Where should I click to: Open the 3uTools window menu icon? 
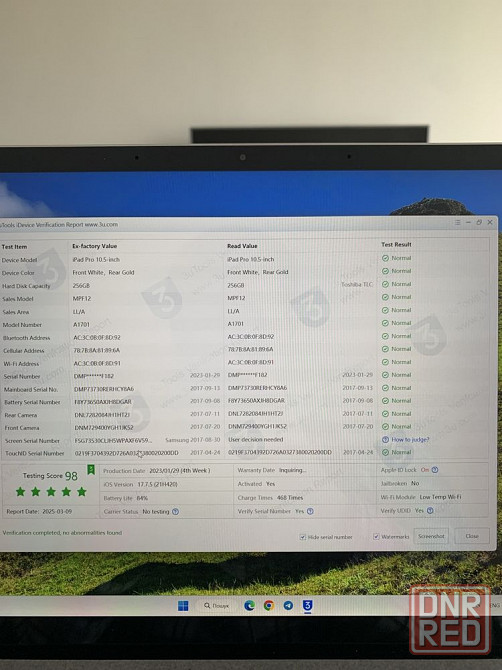coord(457,222)
